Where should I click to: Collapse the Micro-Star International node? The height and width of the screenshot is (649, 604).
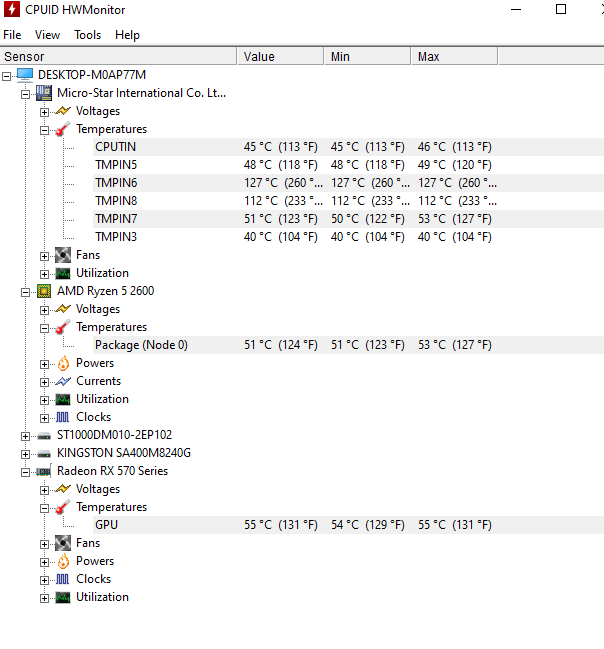(25, 94)
